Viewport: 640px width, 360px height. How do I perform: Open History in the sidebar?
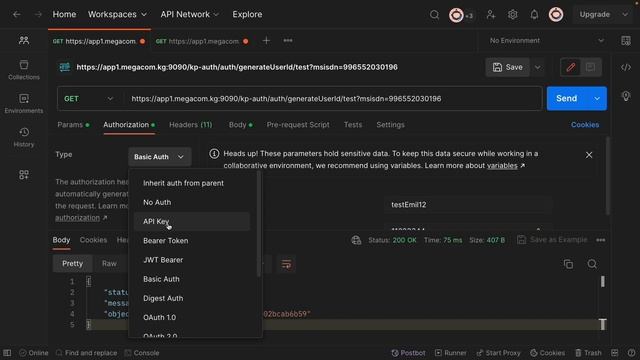coord(24,137)
